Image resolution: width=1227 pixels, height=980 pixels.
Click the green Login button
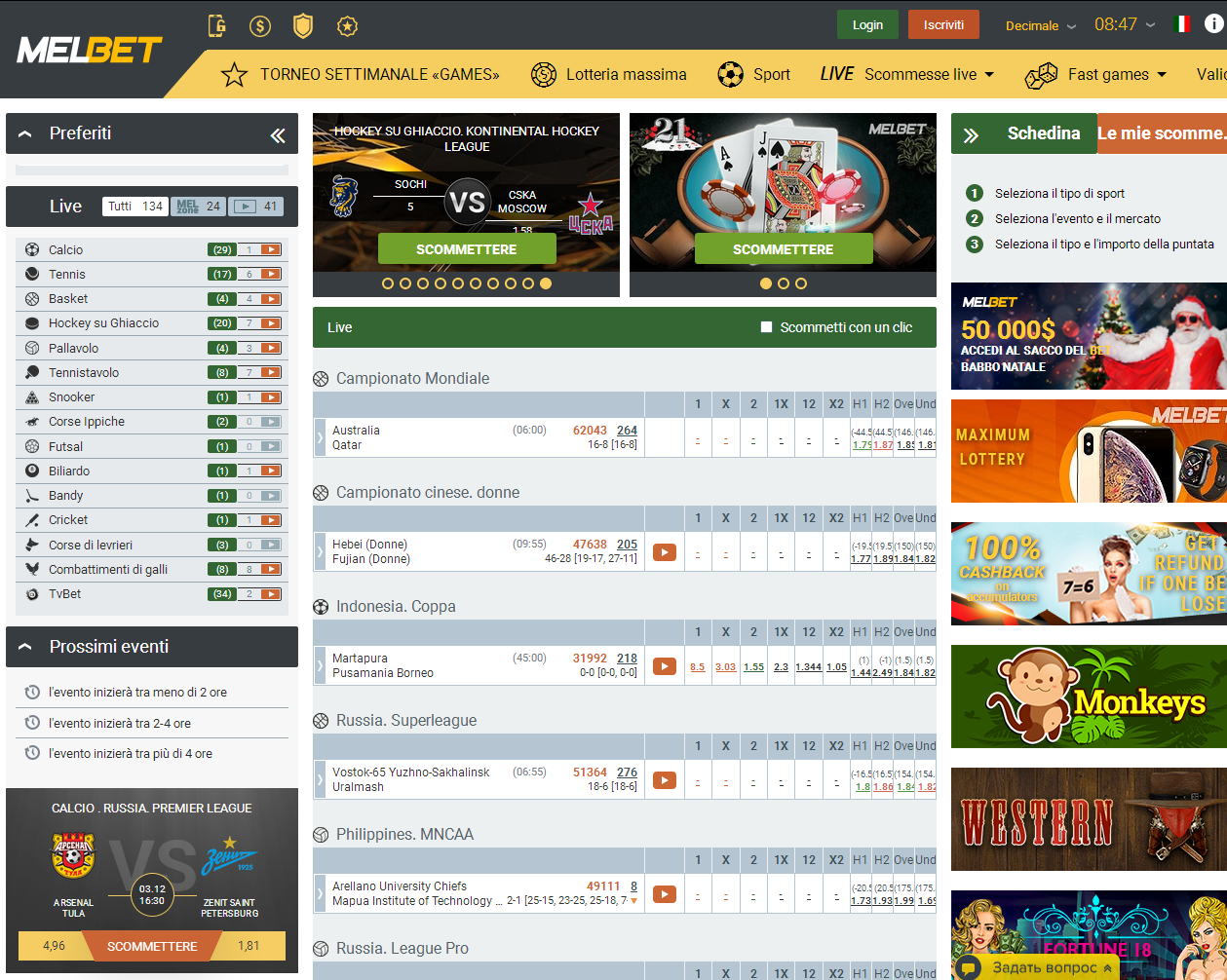click(x=867, y=24)
